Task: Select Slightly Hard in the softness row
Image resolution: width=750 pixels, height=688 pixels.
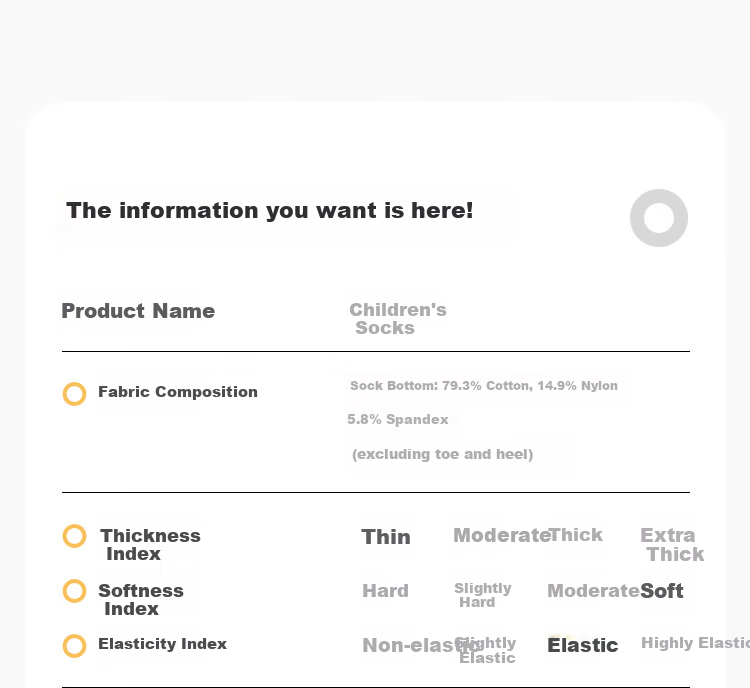Action: [483, 595]
